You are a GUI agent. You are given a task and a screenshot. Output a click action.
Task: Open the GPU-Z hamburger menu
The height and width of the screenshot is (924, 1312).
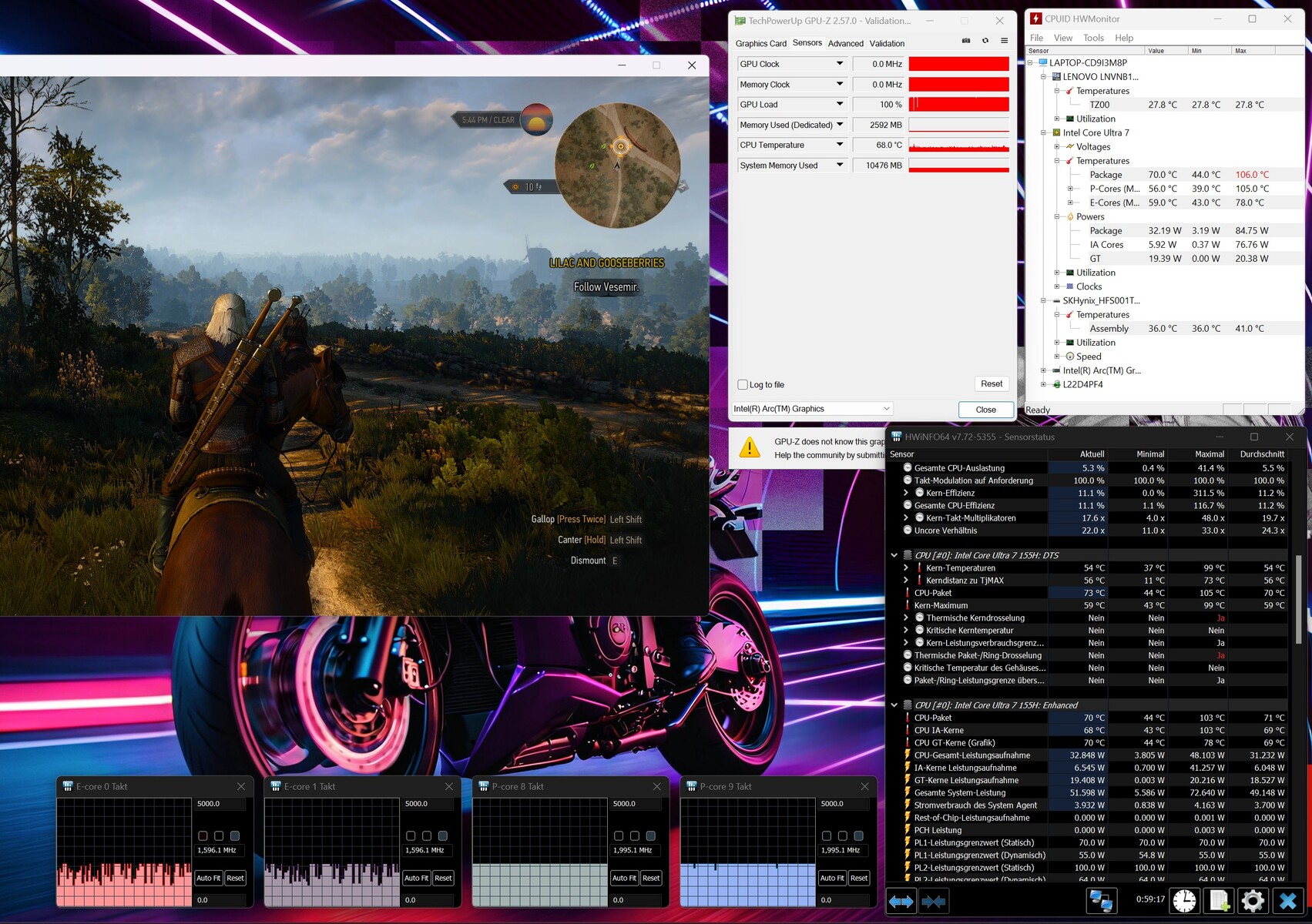1004,41
